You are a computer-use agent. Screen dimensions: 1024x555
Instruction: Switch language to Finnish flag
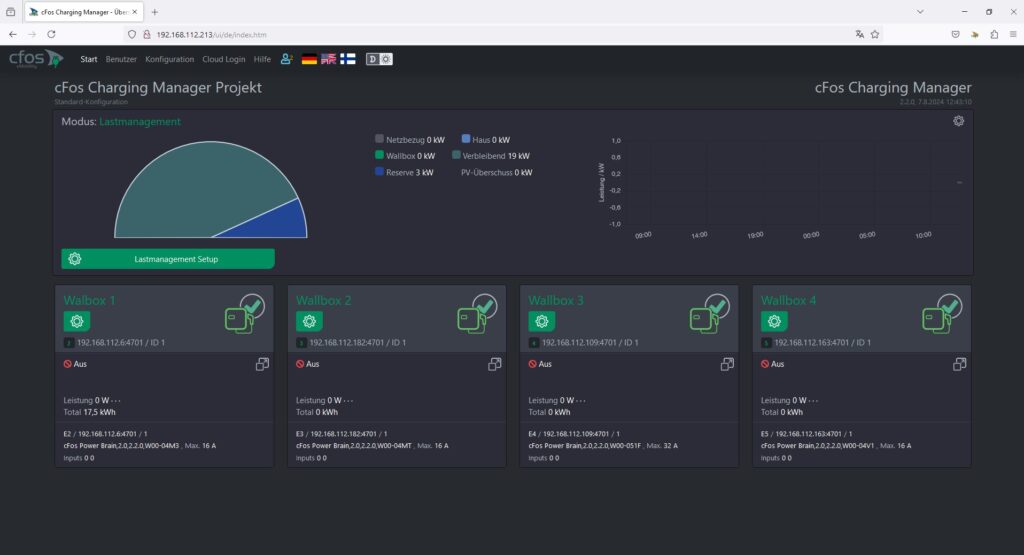pyautogui.click(x=348, y=59)
